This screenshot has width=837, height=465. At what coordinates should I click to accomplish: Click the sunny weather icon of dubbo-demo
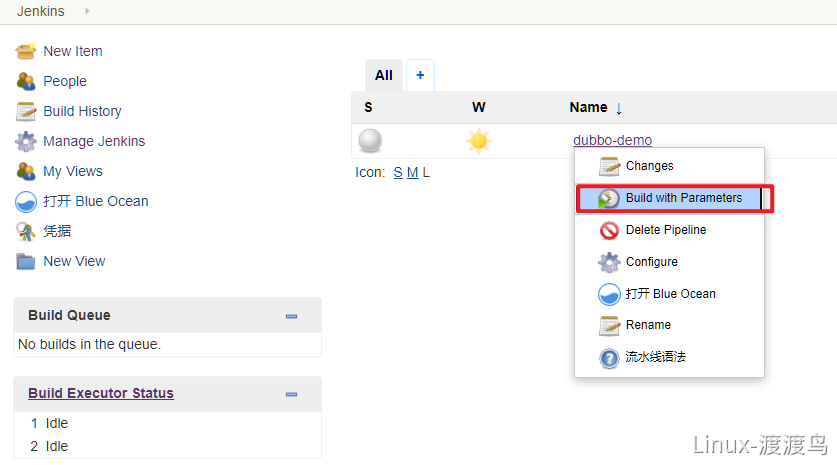(478, 141)
